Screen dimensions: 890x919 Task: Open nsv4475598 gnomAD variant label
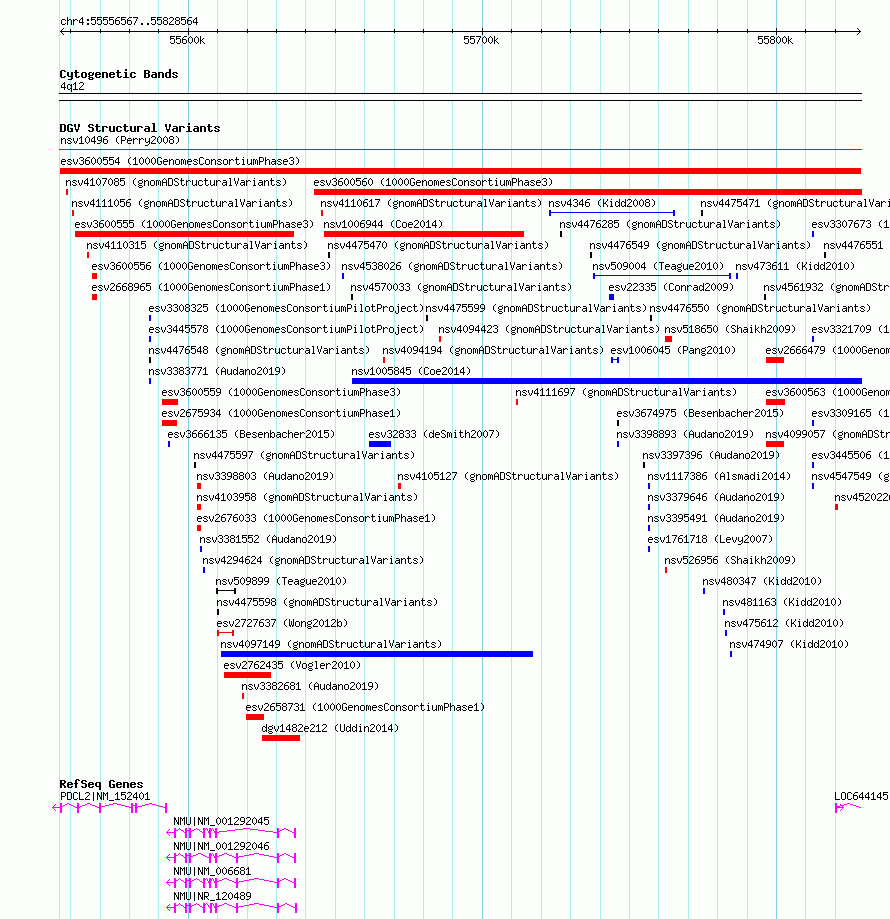click(327, 602)
